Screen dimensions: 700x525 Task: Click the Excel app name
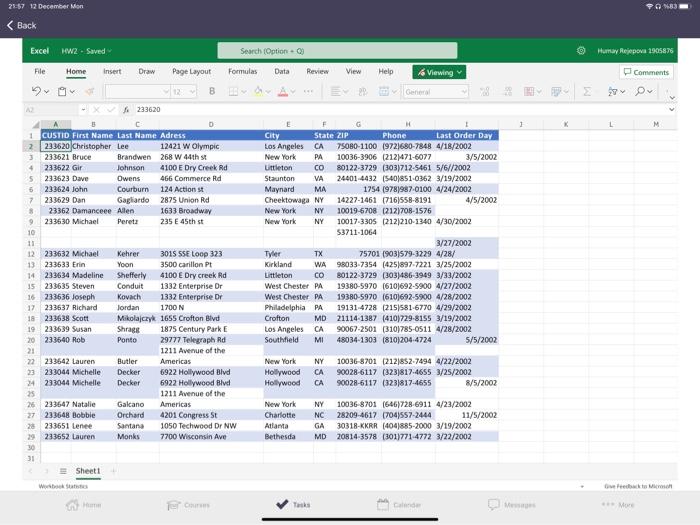point(39,51)
